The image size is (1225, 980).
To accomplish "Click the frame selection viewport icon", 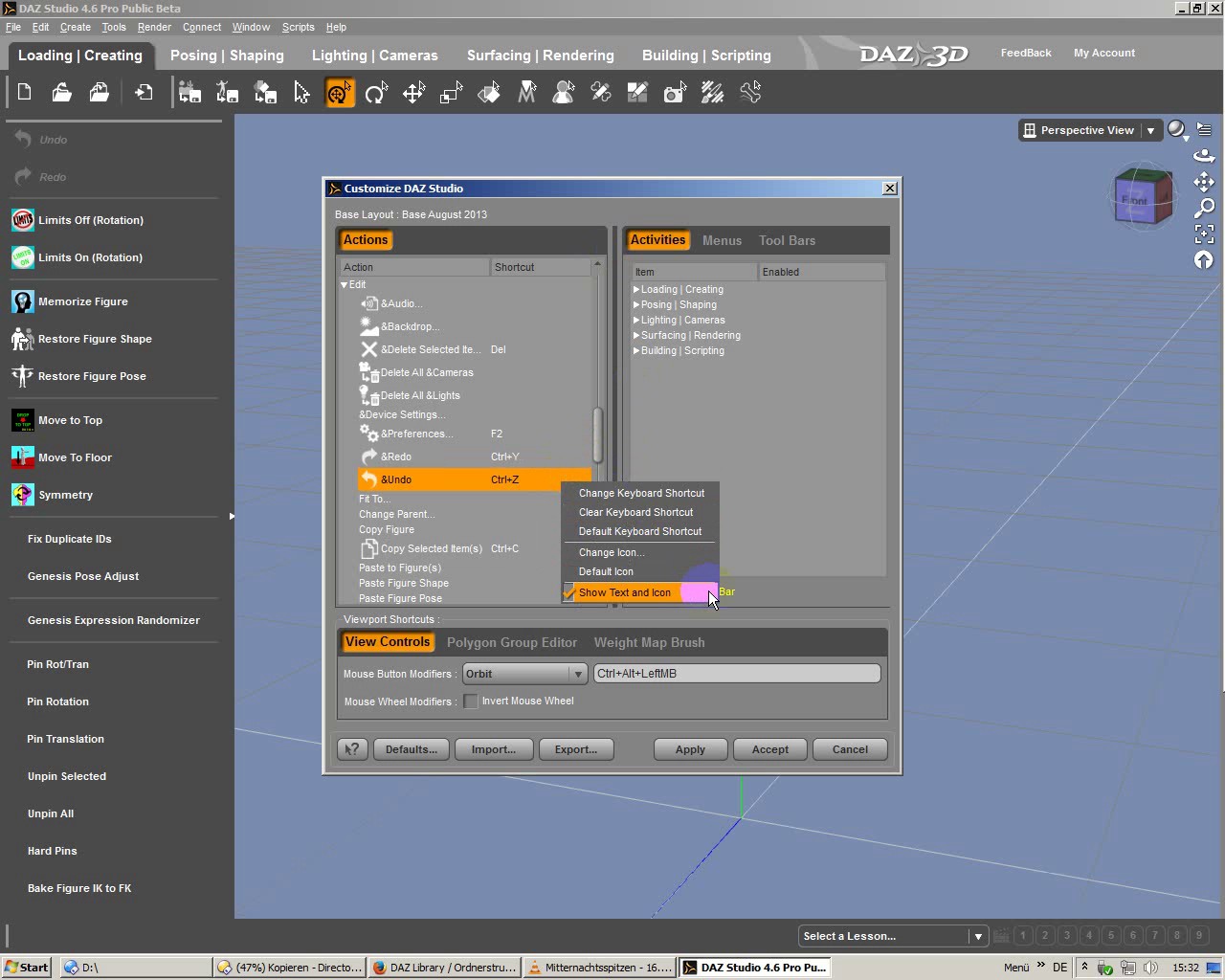I will (1204, 234).
